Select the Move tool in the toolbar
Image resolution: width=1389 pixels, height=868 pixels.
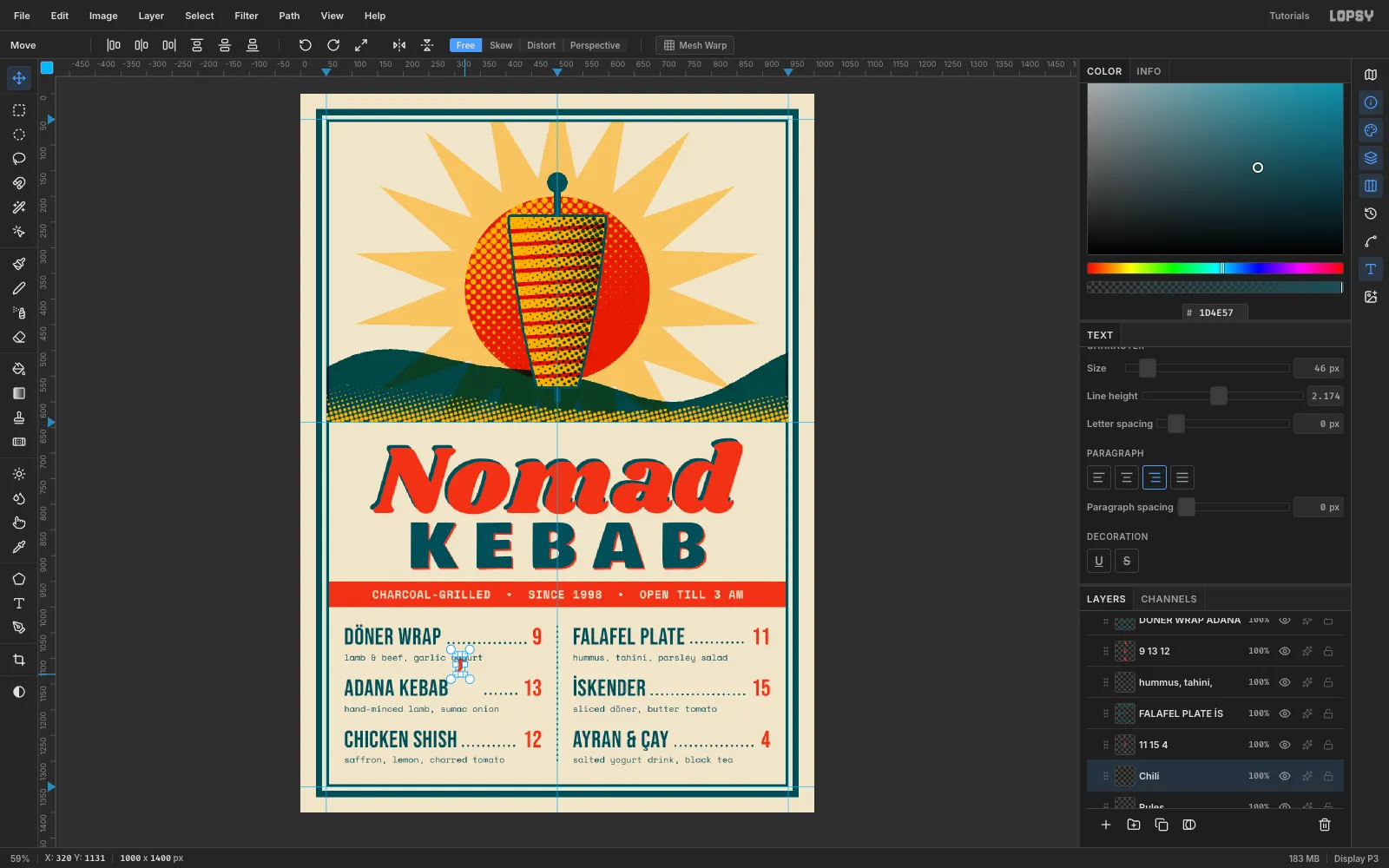[19, 78]
